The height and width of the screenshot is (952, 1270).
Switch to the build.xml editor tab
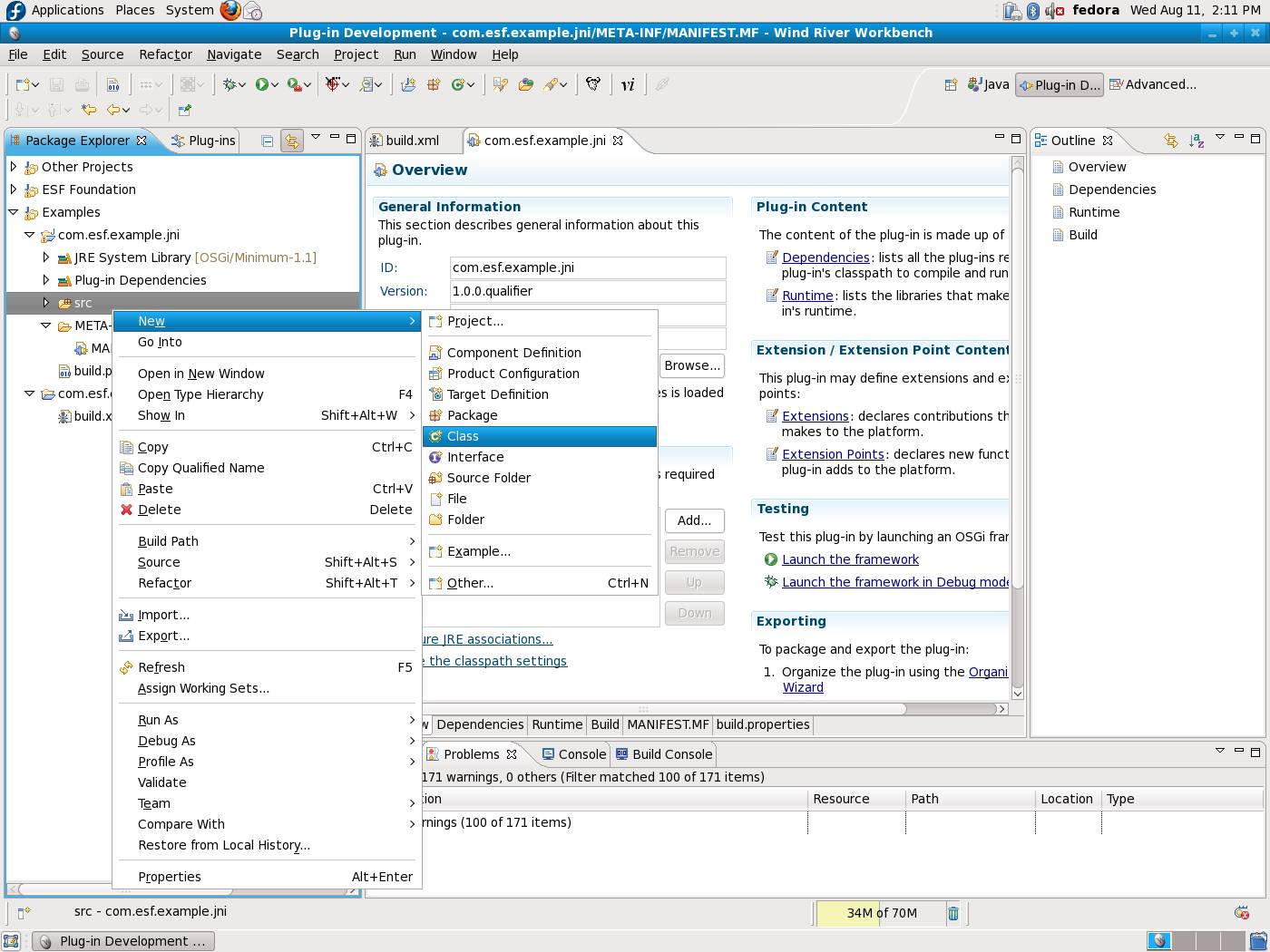(x=412, y=141)
